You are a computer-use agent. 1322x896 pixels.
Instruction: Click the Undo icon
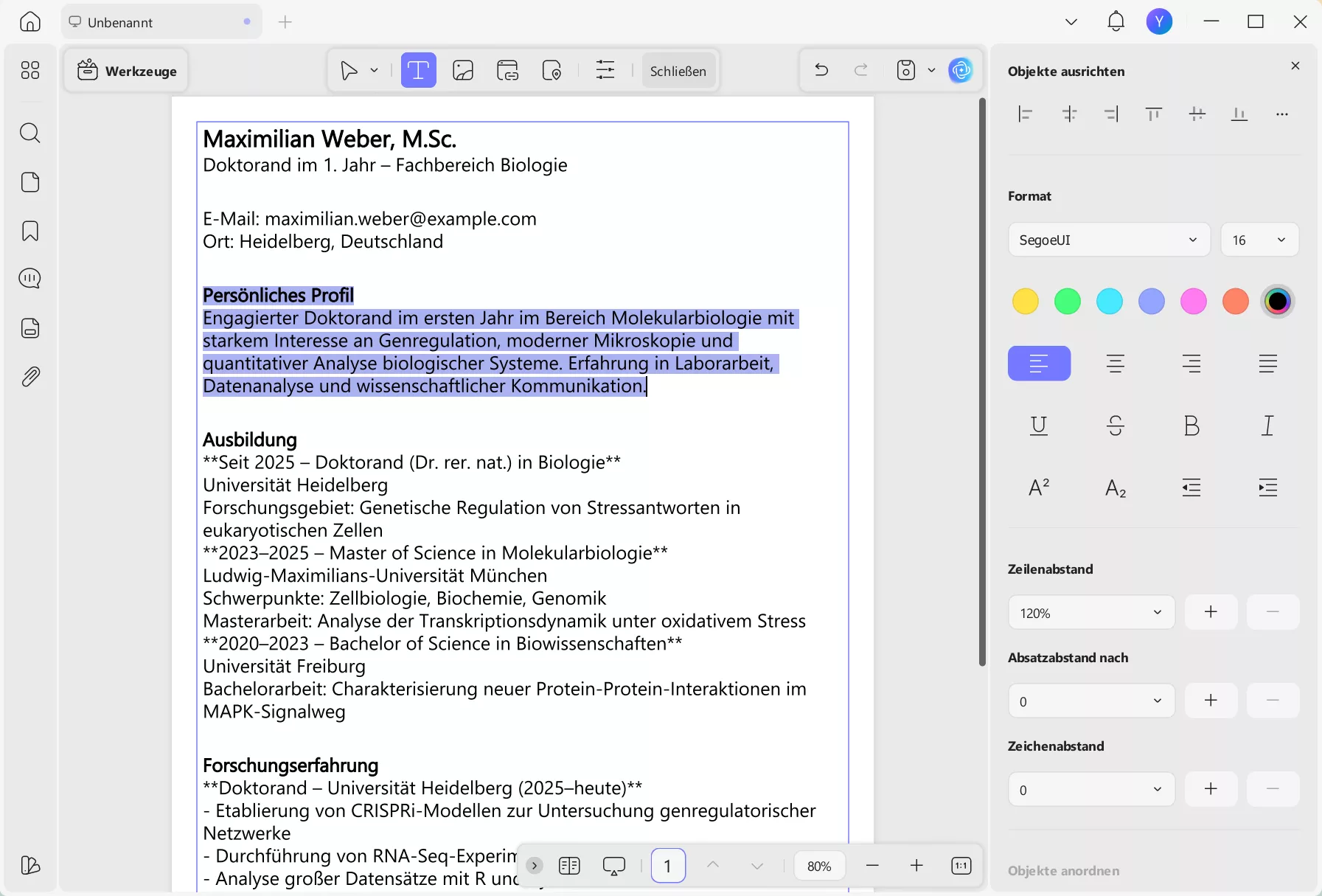coord(821,70)
